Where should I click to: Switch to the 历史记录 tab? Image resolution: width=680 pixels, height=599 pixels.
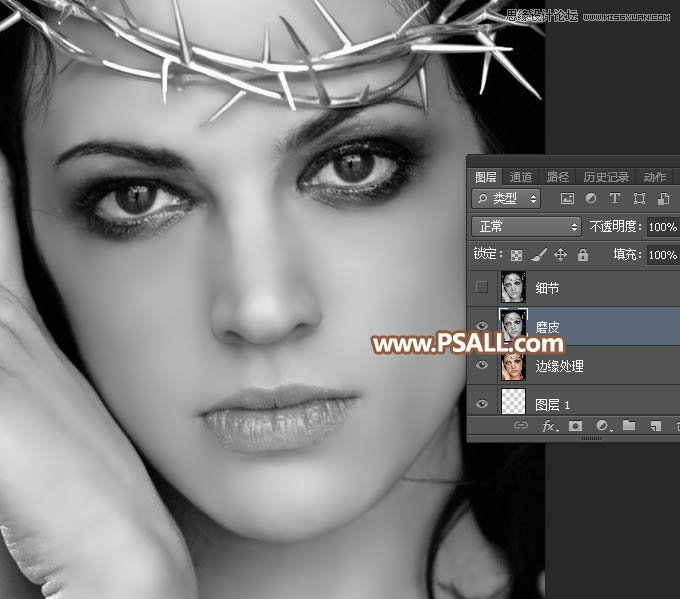point(606,177)
